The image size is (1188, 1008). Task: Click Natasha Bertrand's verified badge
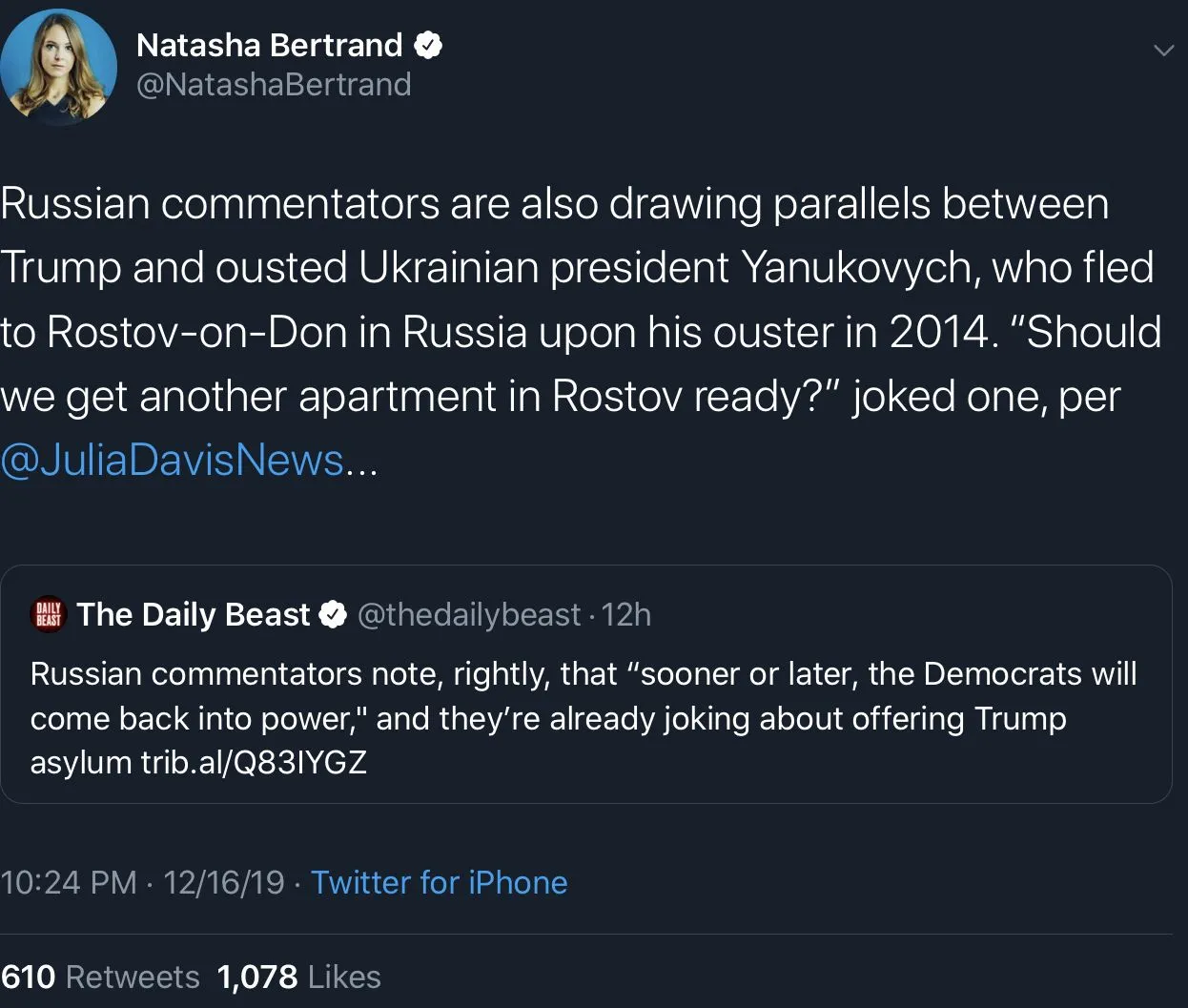(428, 45)
